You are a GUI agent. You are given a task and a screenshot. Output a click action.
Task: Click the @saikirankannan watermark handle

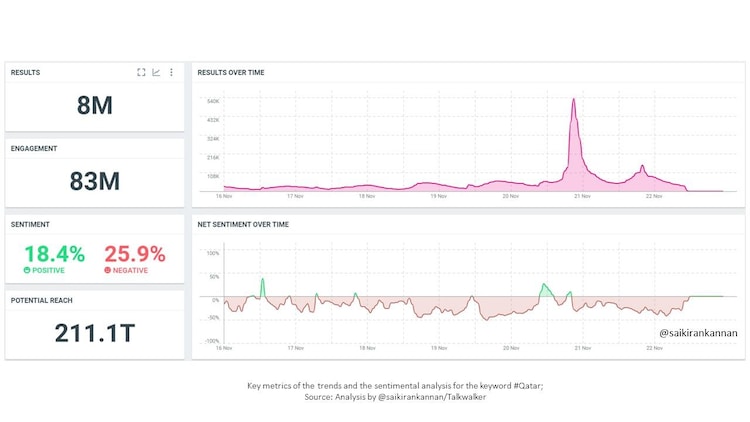[697, 333]
